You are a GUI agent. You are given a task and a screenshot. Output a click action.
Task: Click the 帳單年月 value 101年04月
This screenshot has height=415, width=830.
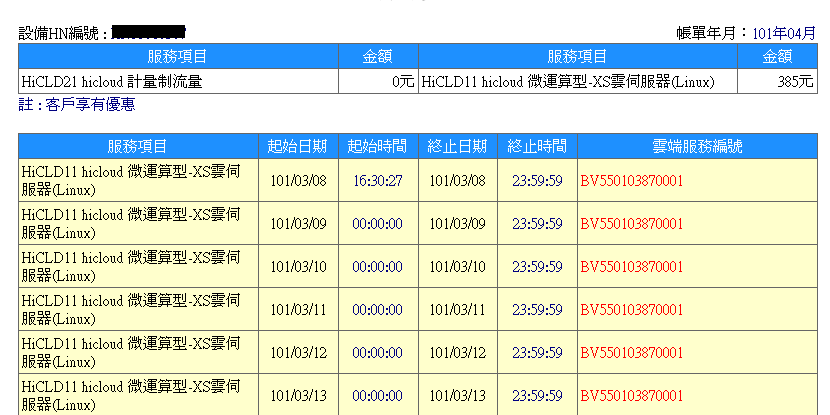click(x=784, y=33)
